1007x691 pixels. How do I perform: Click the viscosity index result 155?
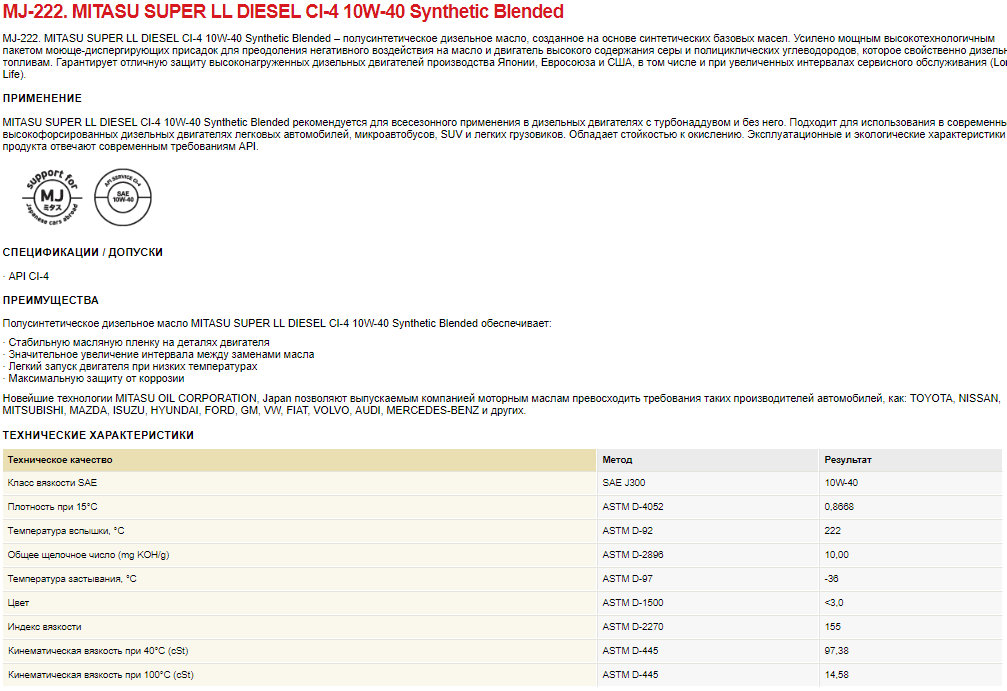pos(833,627)
